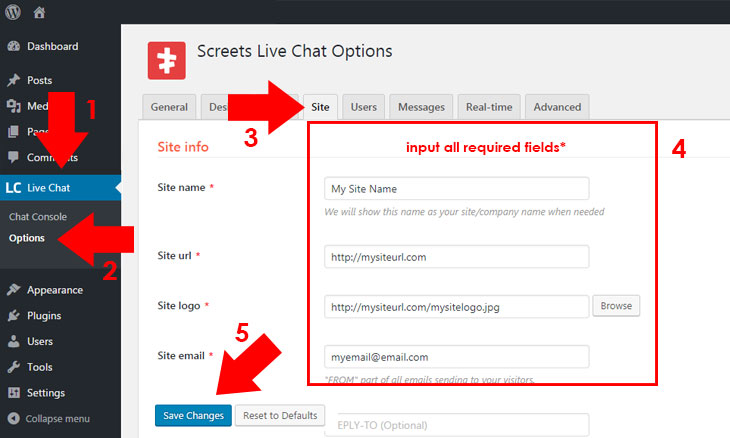Click the Reply-to optional input field

click(459, 425)
